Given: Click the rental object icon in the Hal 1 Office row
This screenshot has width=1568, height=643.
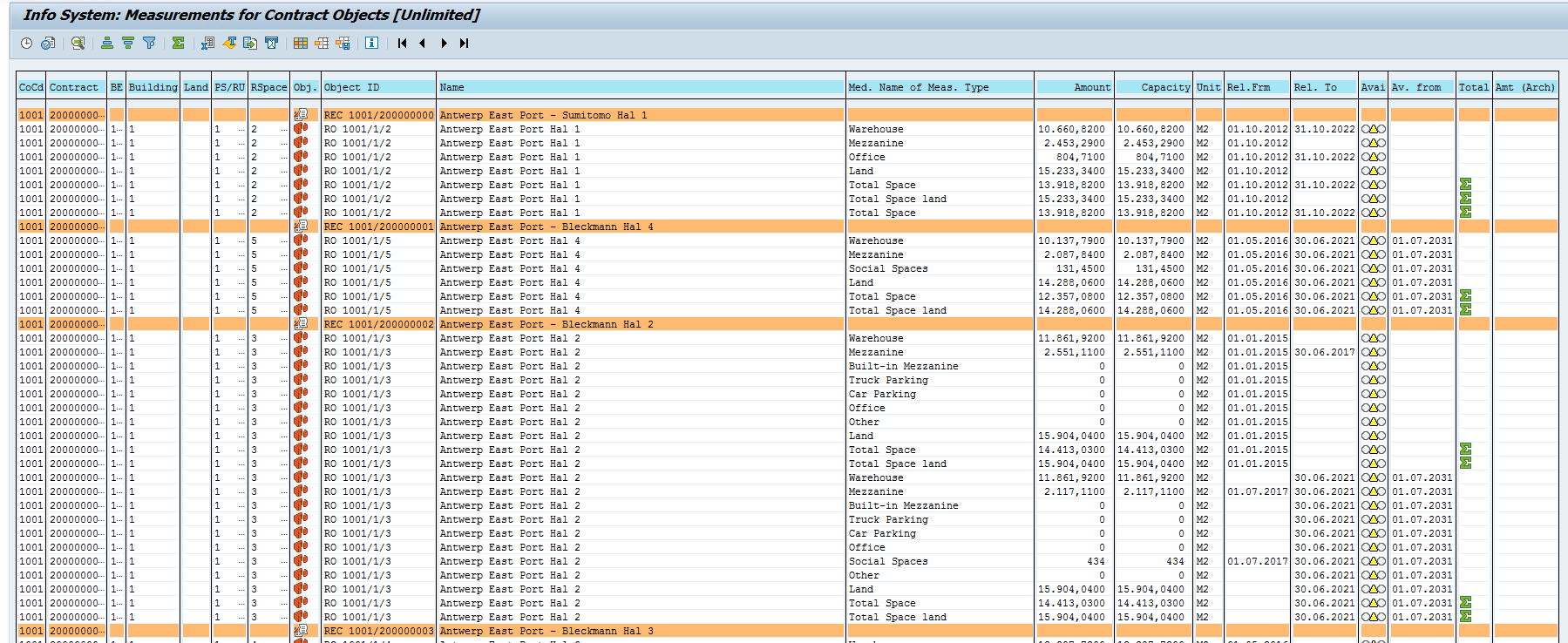Looking at the screenshot, I should coord(301,157).
